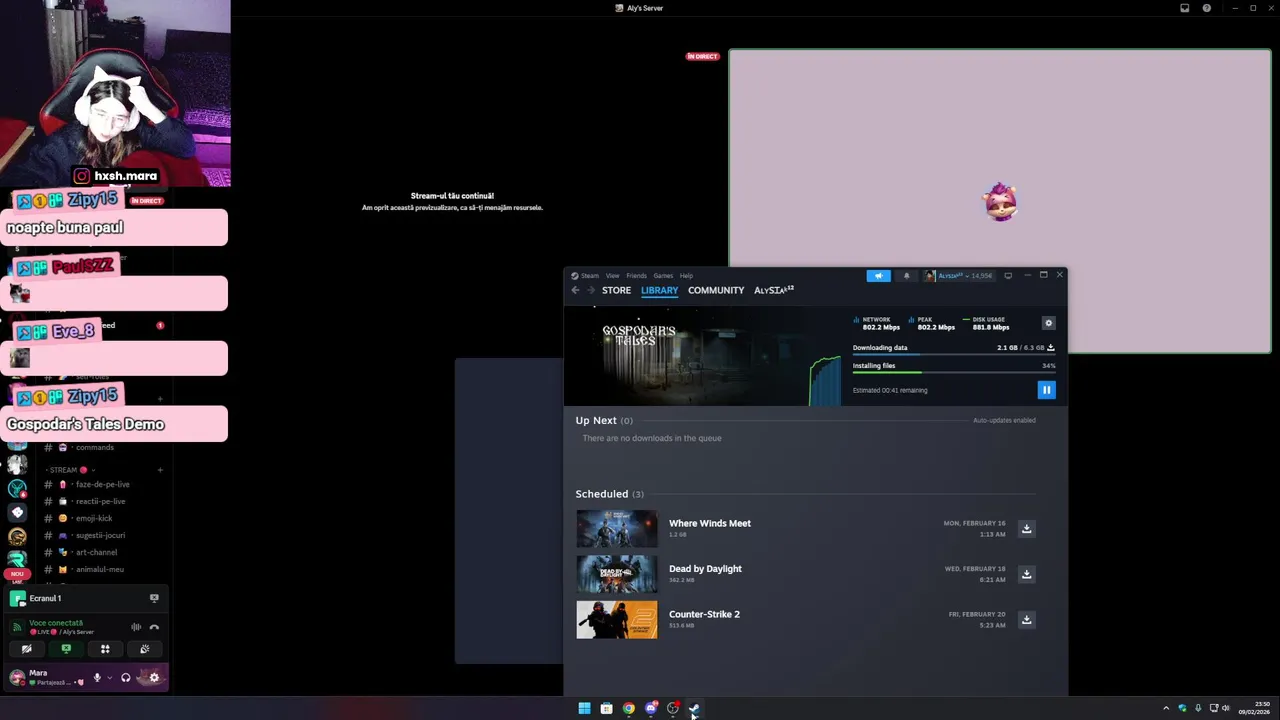Viewport: 1280px width, 720px height.
Task: Switch to the STORE tab
Action: tap(616, 290)
